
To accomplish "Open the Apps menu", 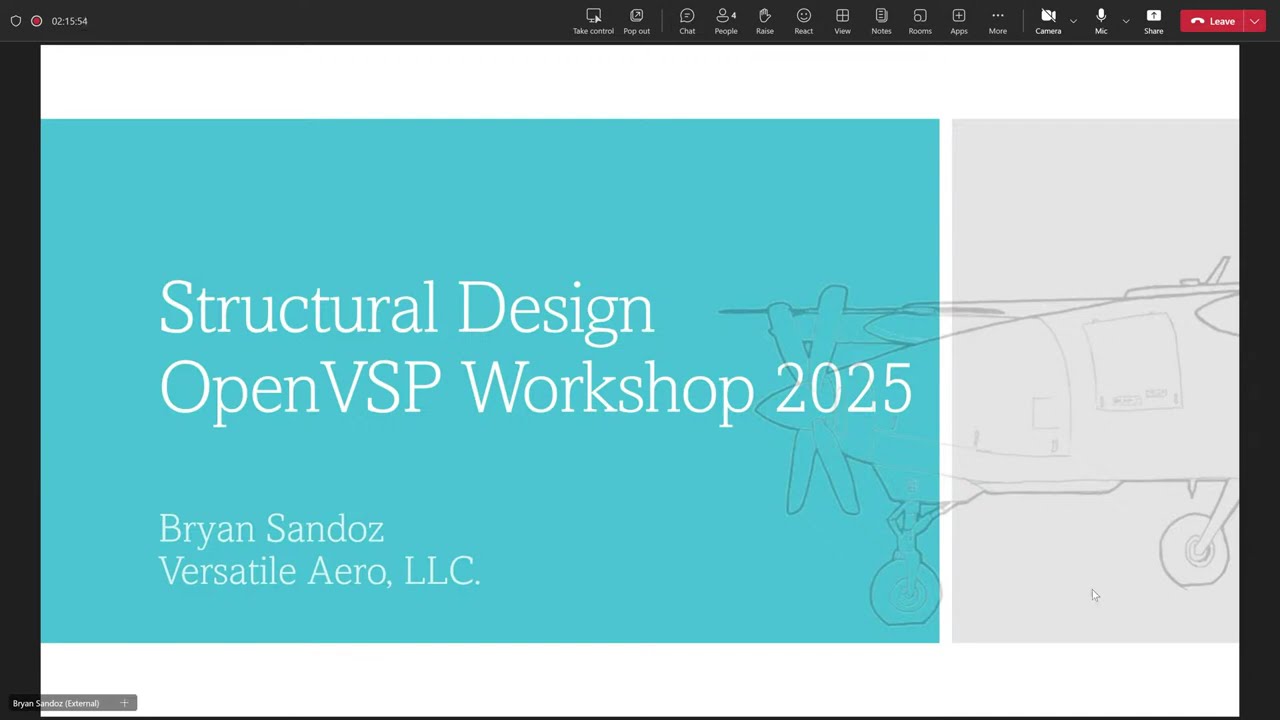I will point(958,21).
